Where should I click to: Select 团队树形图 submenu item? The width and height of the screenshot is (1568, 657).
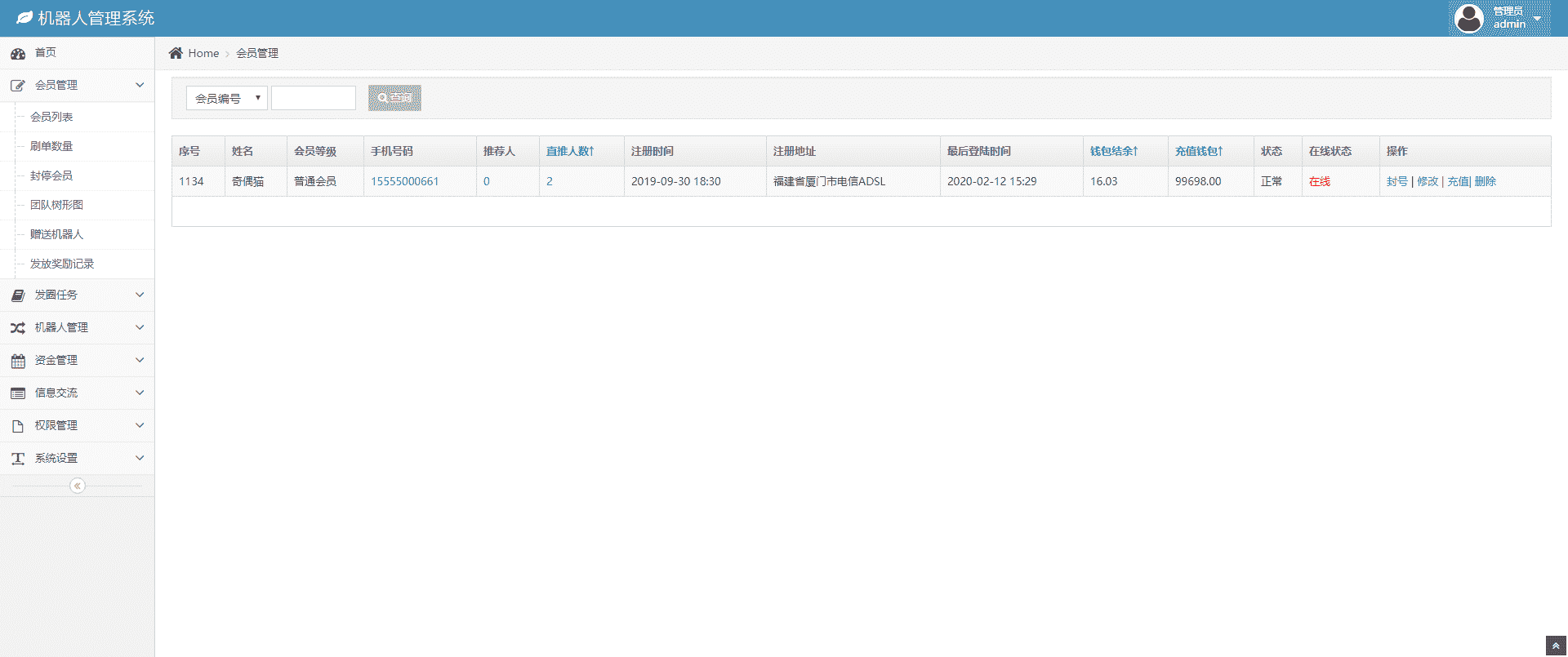pos(56,205)
